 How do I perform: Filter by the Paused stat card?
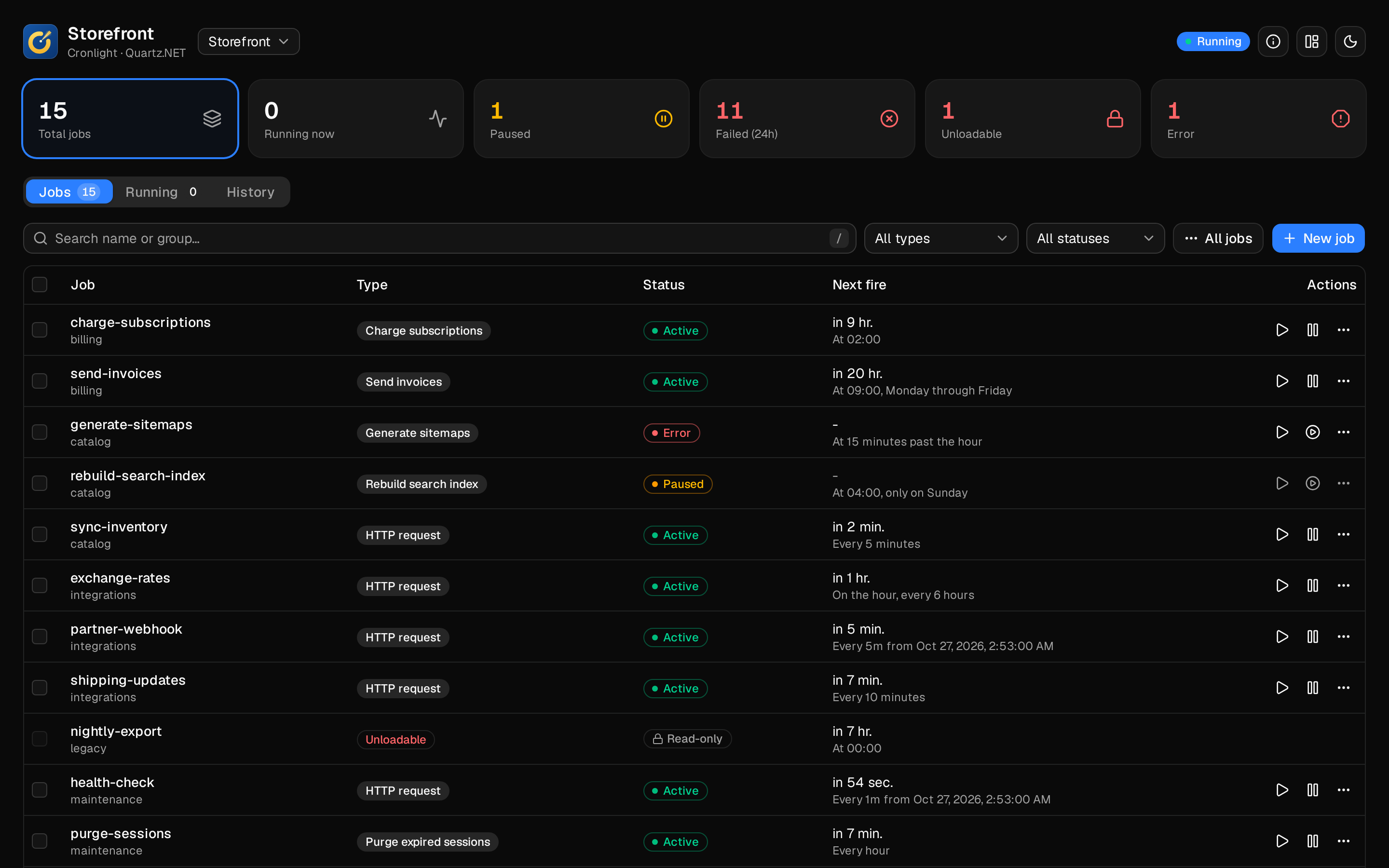(x=582, y=119)
